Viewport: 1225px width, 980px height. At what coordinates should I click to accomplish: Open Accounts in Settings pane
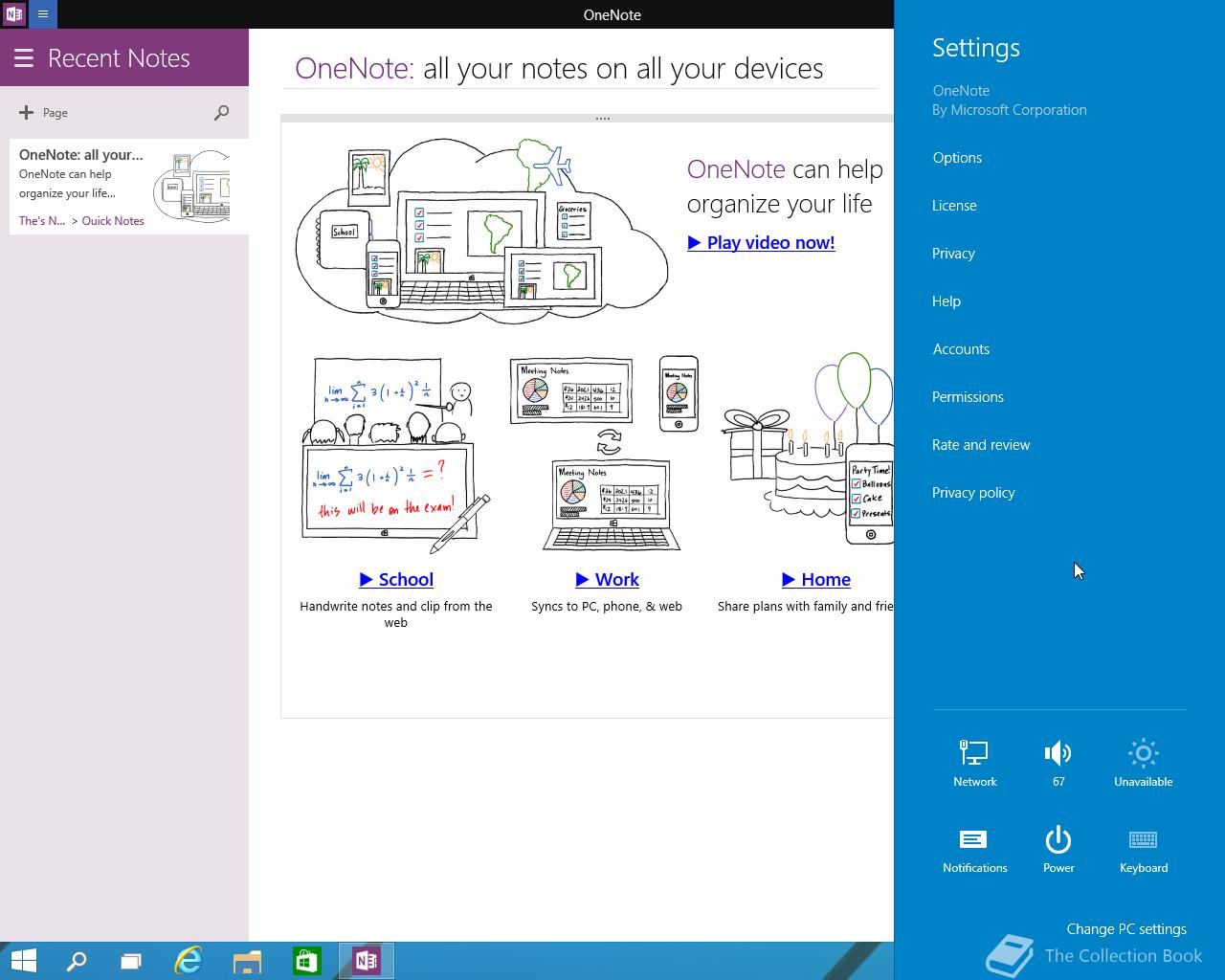961,349
